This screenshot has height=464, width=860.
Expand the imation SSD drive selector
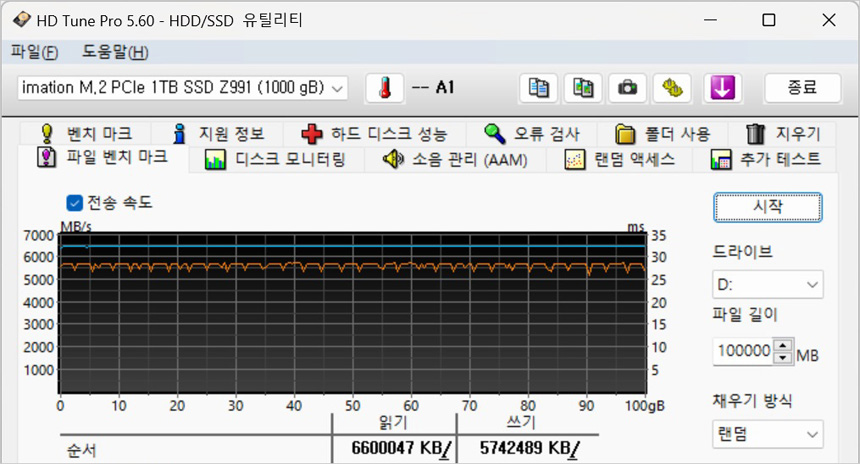[183, 88]
